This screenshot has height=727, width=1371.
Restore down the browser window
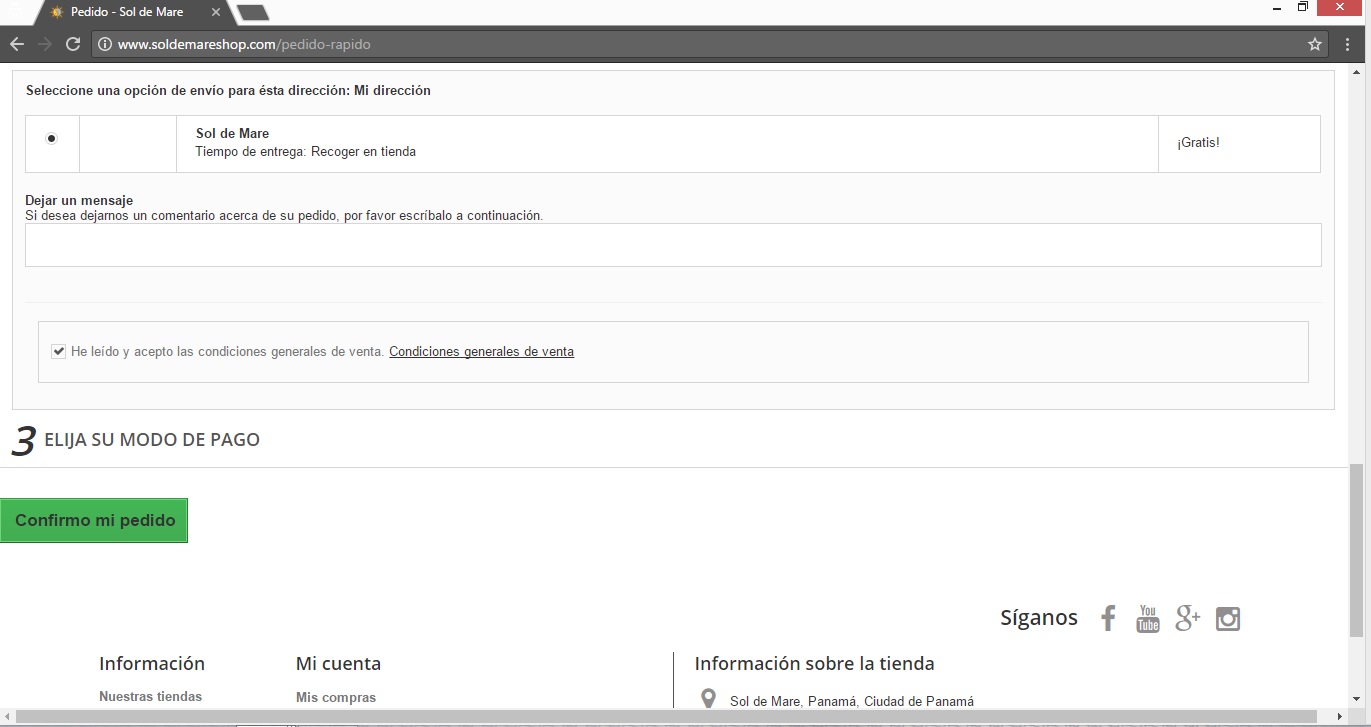[1303, 7]
